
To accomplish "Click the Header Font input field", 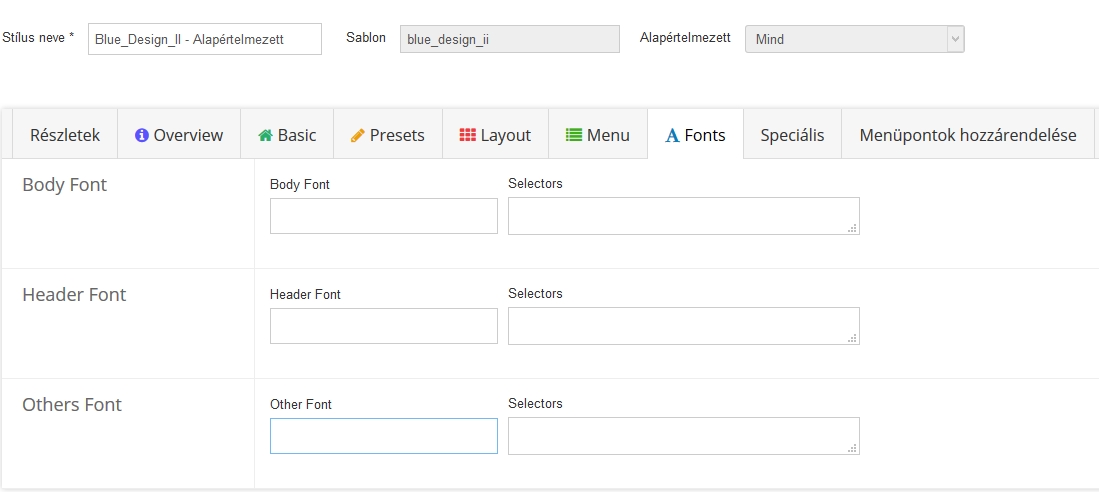I will (x=383, y=326).
